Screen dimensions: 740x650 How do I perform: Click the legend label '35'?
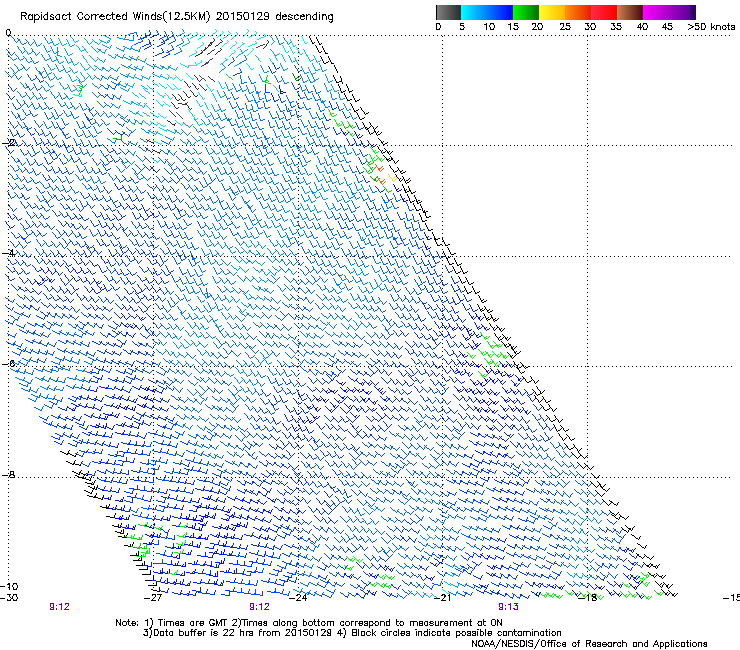tap(616, 27)
